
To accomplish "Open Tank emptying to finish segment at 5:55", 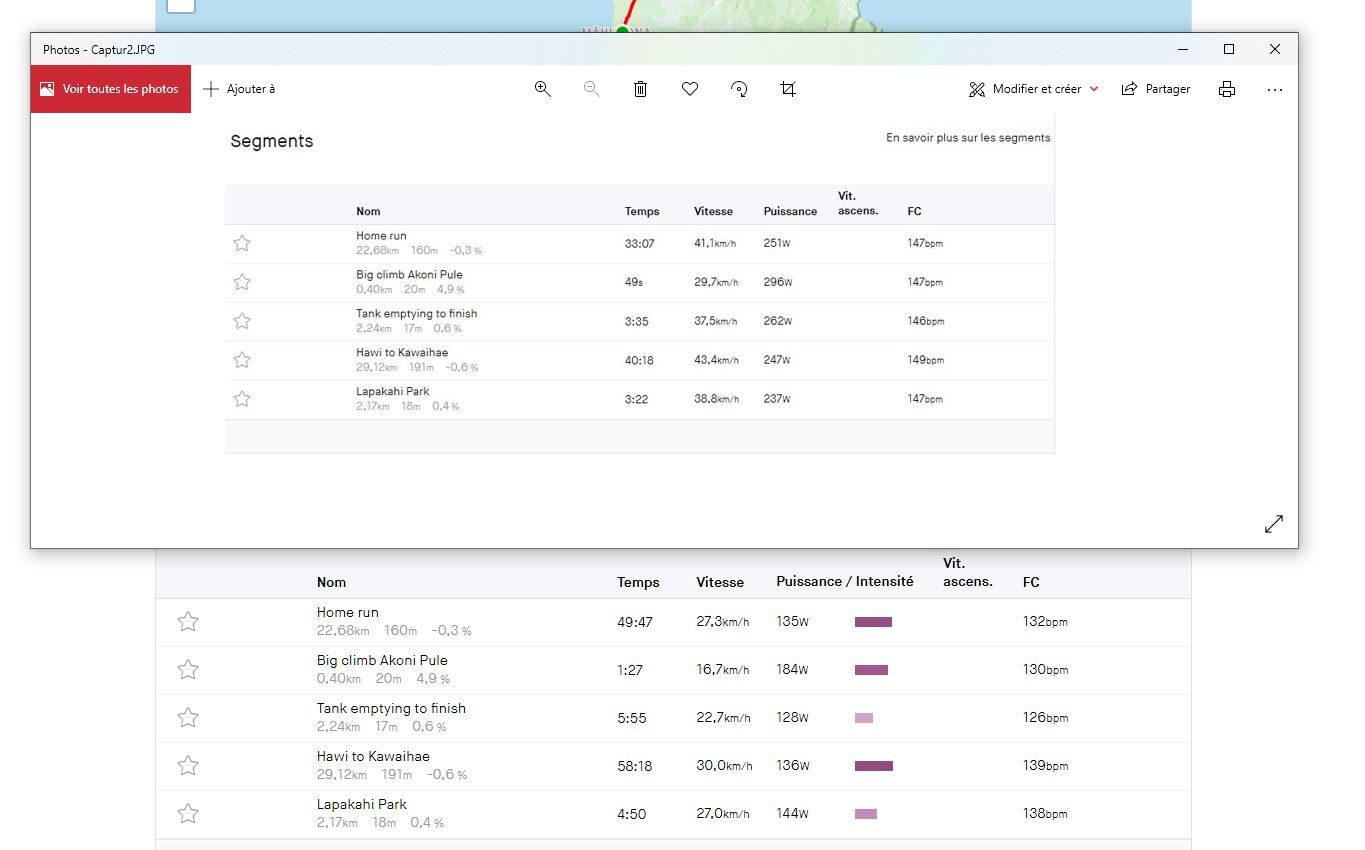I will click(391, 709).
